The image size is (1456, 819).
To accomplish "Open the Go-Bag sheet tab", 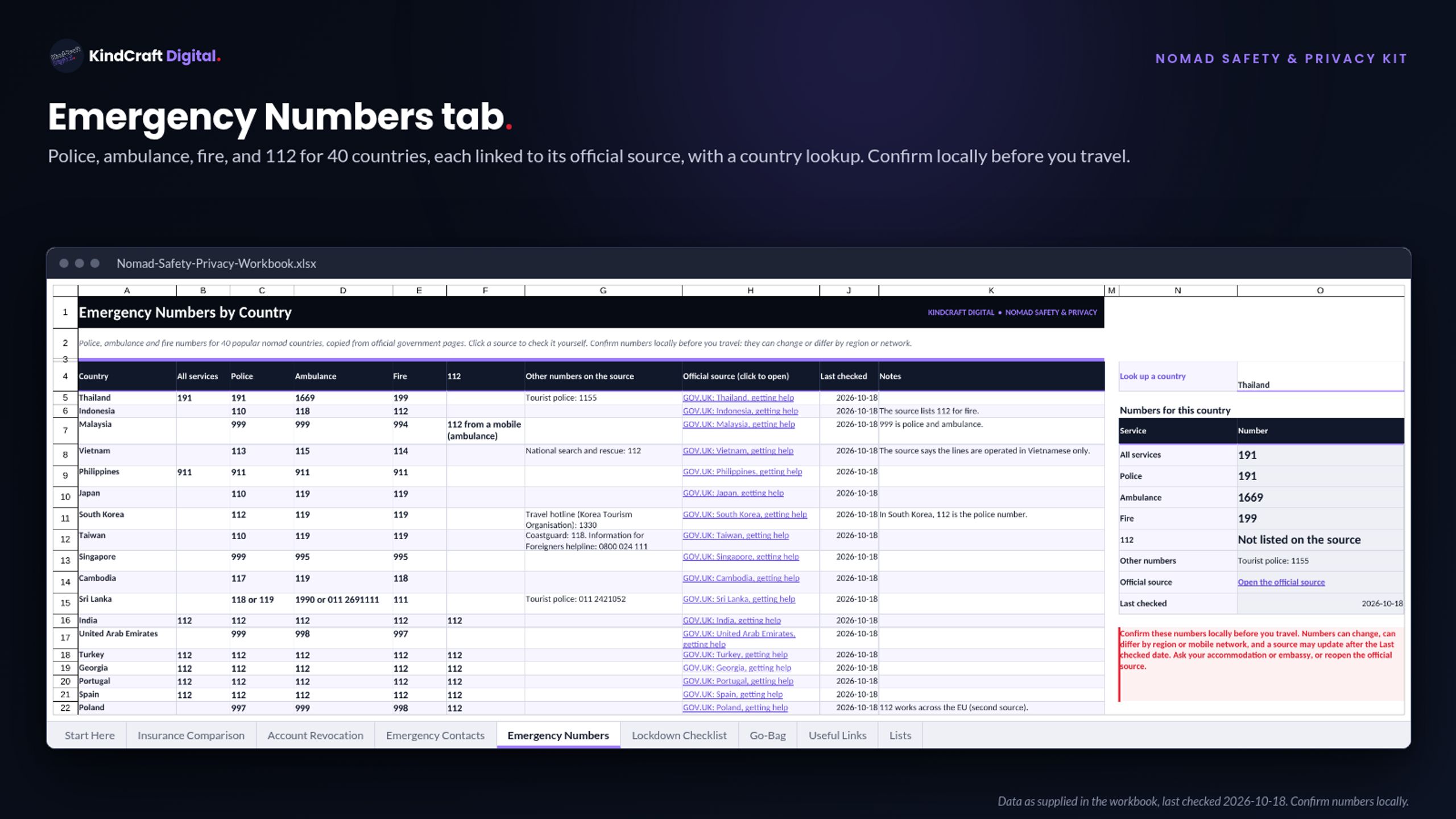I will 767,735.
